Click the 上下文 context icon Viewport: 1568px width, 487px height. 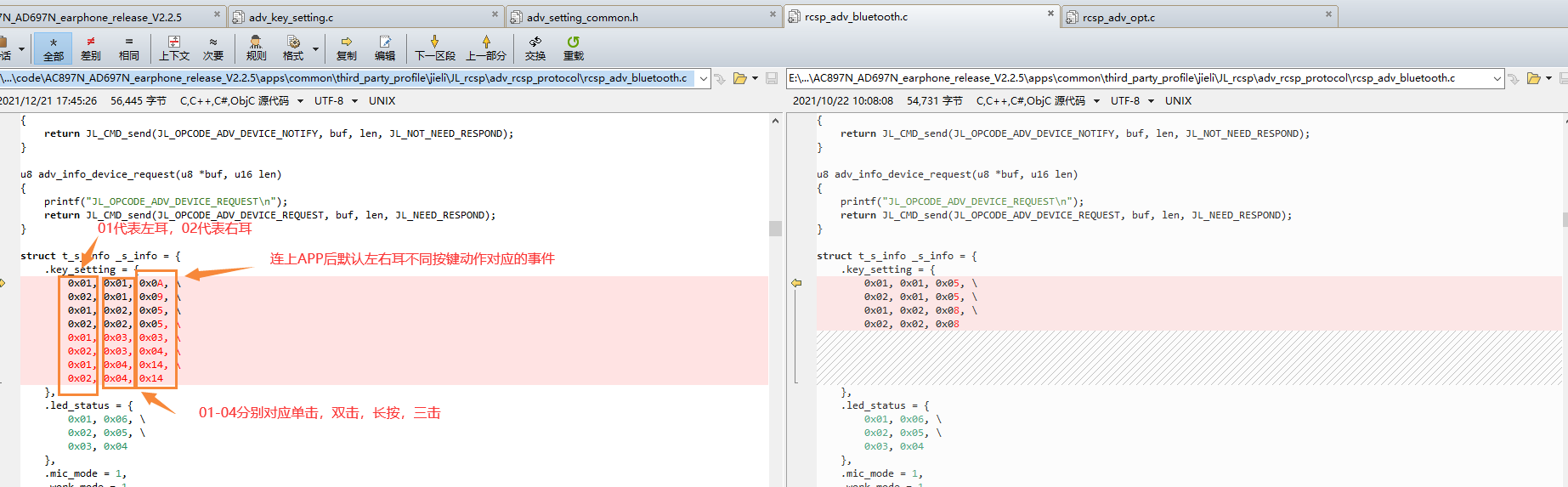click(174, 48)
